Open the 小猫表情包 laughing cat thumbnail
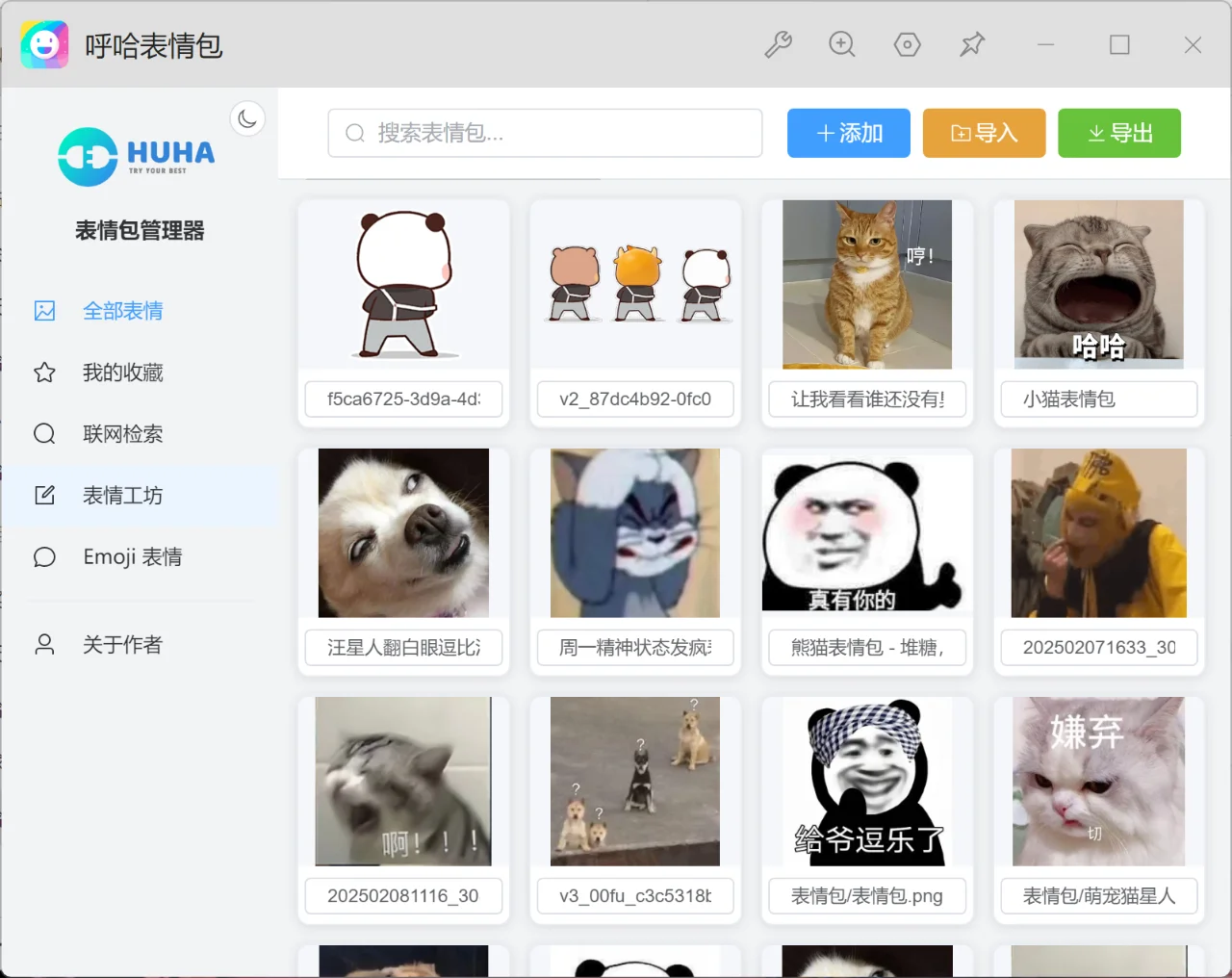Image resolution: width=1232 pixels, height=978 pixels. point(1098,284)
